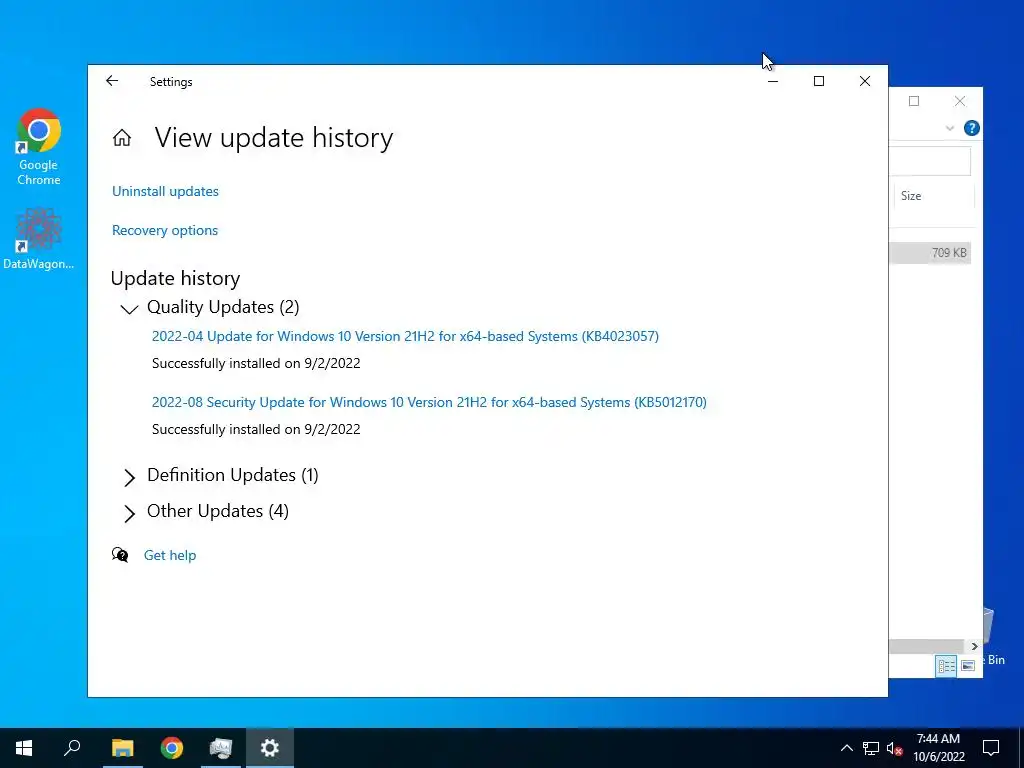Open the Windows Start menu

tap(24, 748)
